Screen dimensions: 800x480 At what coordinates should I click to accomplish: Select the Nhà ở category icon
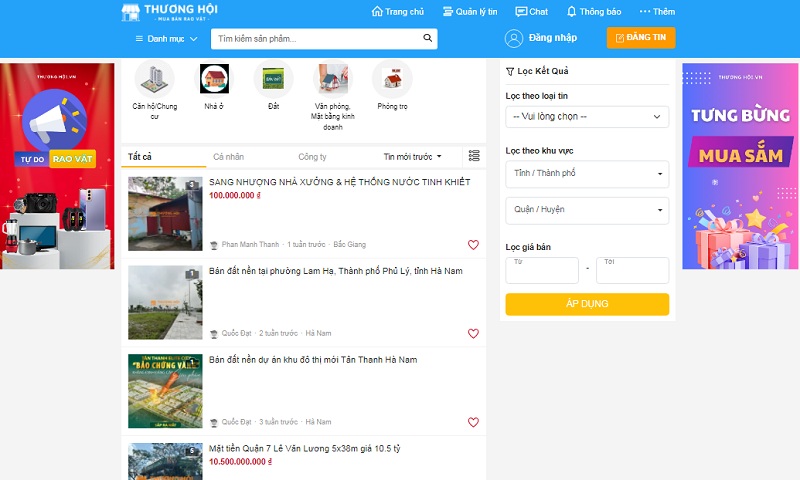point(214,79)
